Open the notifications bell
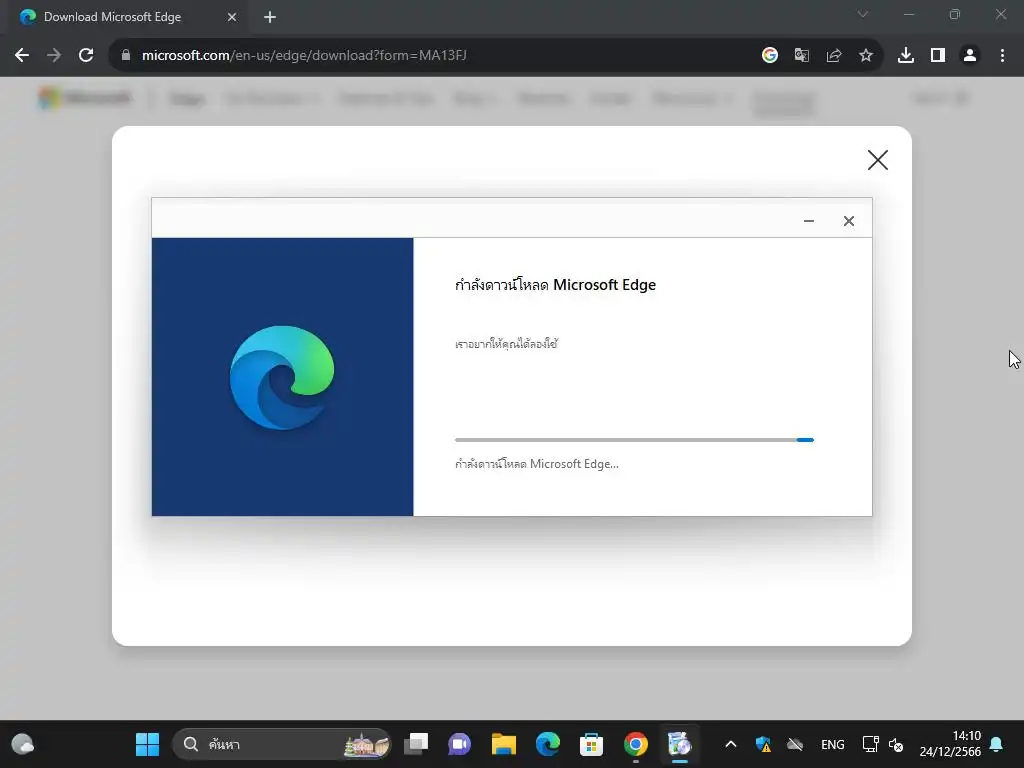This screenshot has height=768, width=1024. pyautogui.click(x=997, y=744)
